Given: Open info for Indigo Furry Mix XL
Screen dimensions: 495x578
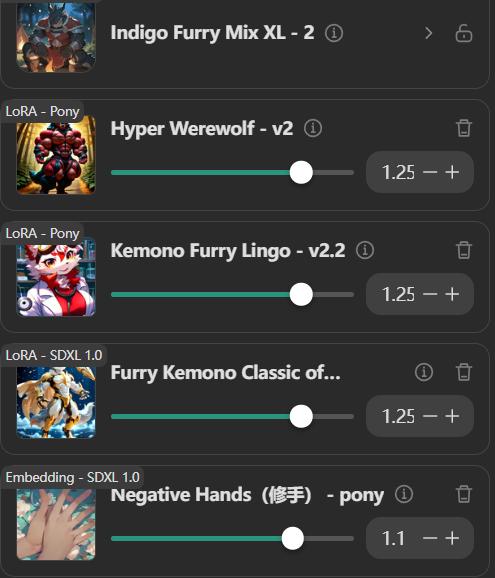Looking at the screenshot, I should 334,33.
